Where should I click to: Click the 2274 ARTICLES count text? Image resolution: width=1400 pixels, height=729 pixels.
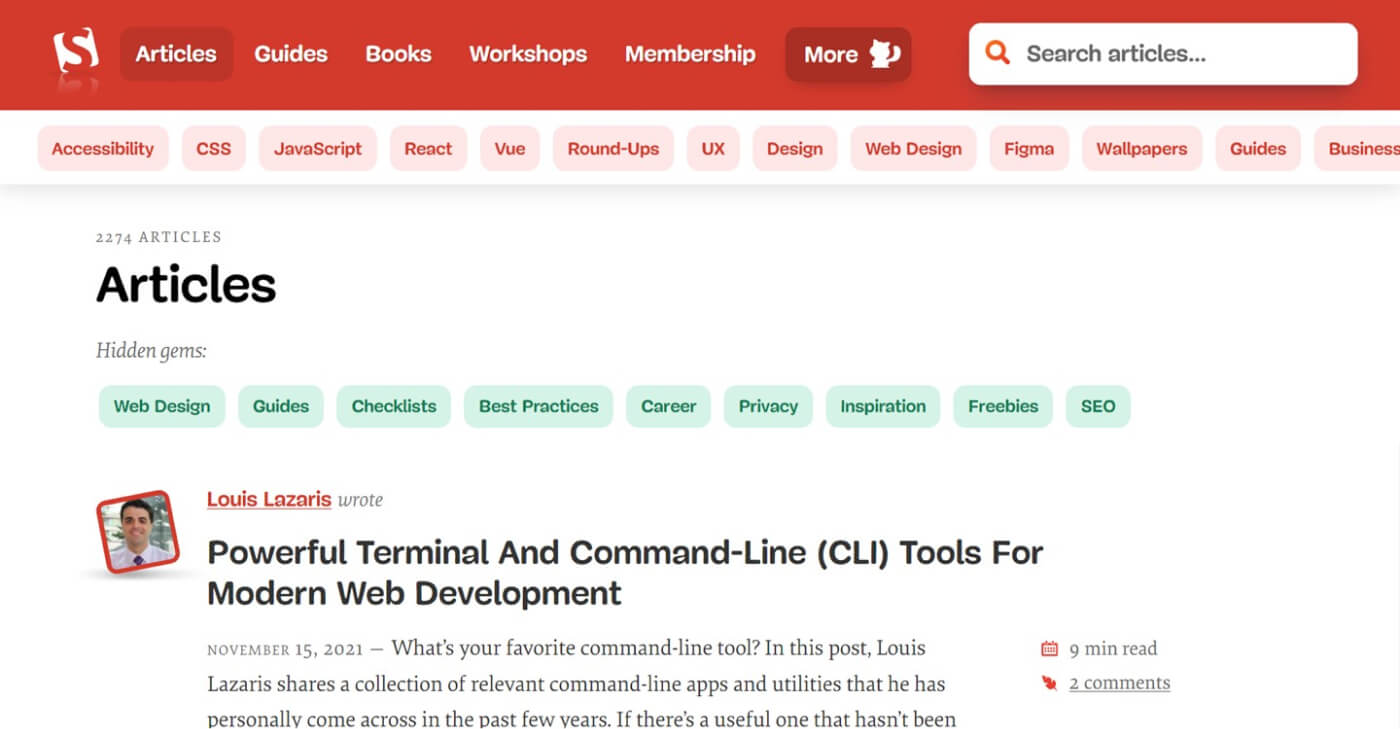pos(159,237)
